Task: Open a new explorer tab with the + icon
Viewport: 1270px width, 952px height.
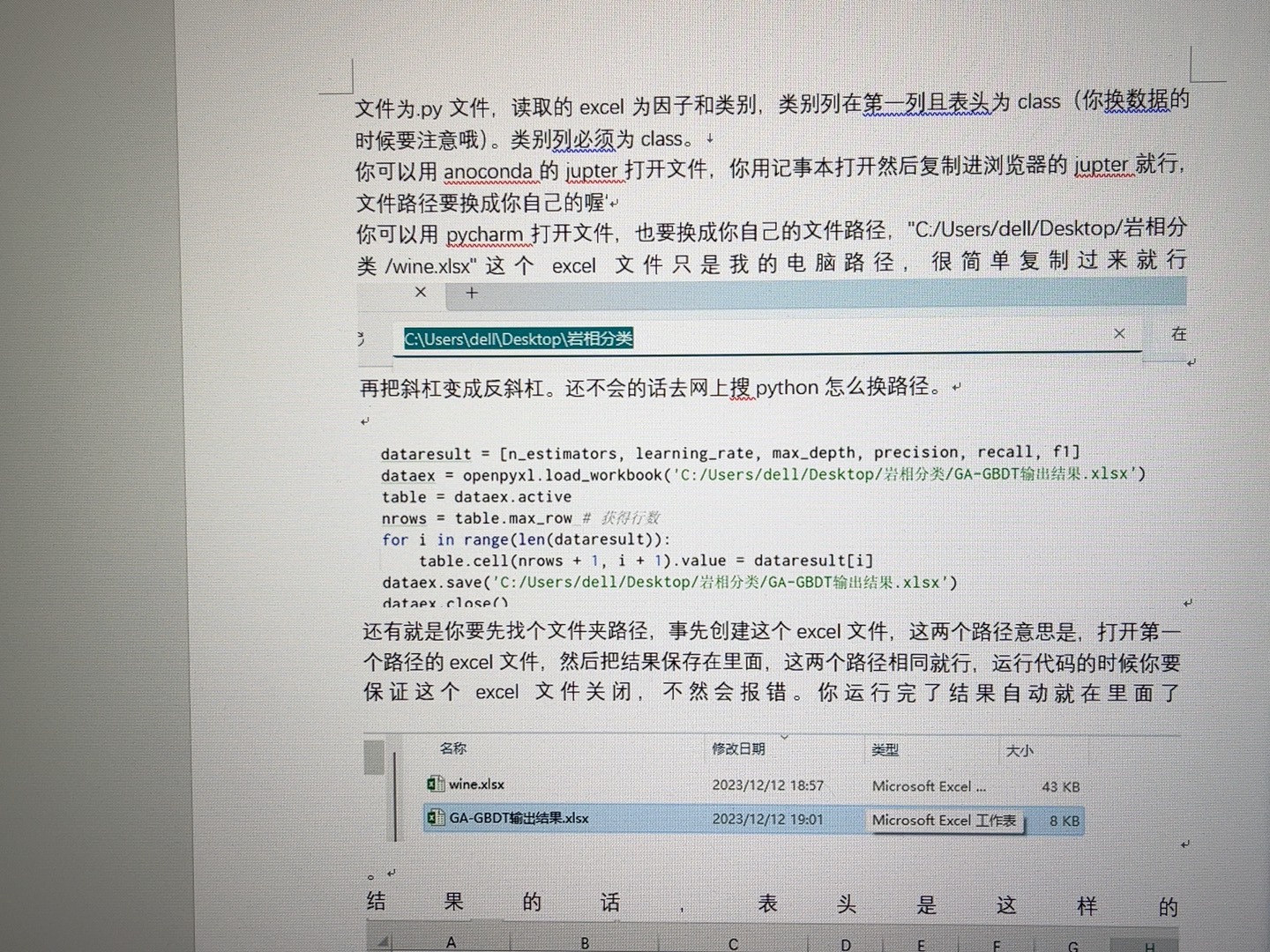Action: (471, 294)
